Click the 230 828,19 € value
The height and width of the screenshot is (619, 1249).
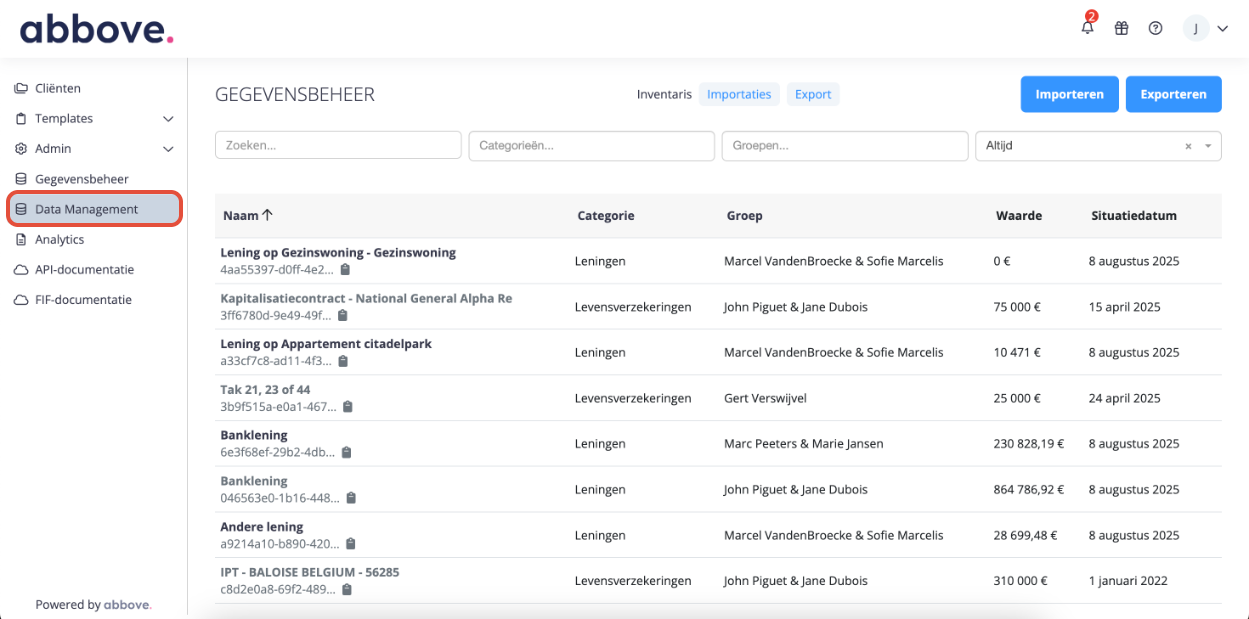point(1029,444)
